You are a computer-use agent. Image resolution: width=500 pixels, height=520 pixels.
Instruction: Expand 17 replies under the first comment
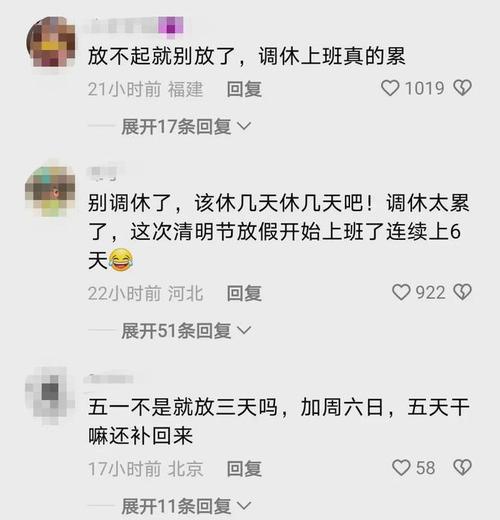point(186,127)
